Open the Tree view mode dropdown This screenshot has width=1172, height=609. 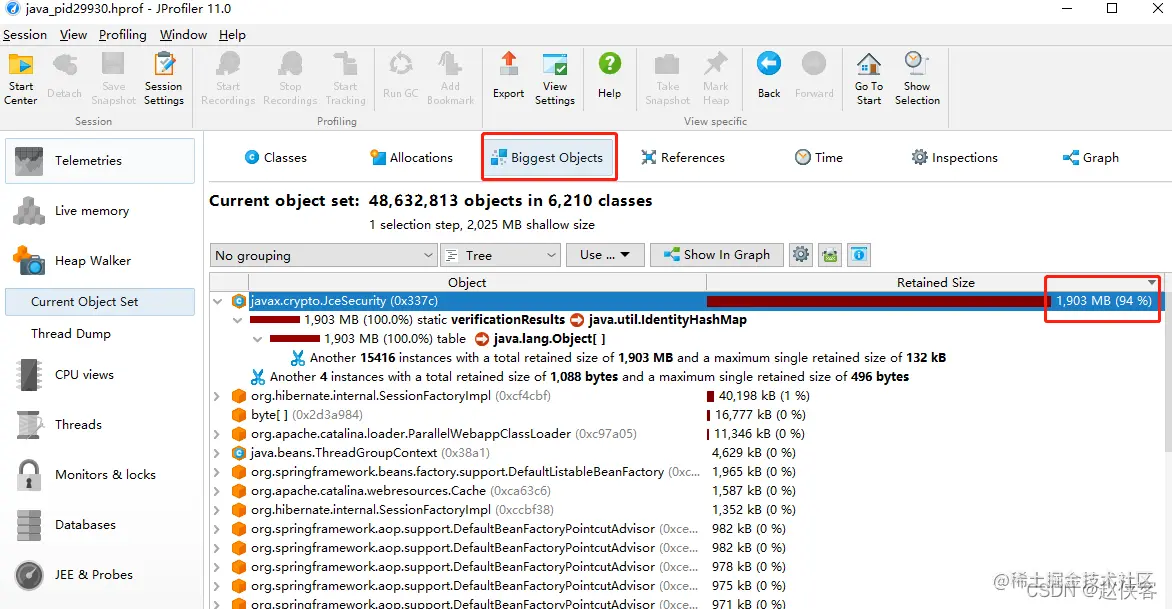pos(500,256)
